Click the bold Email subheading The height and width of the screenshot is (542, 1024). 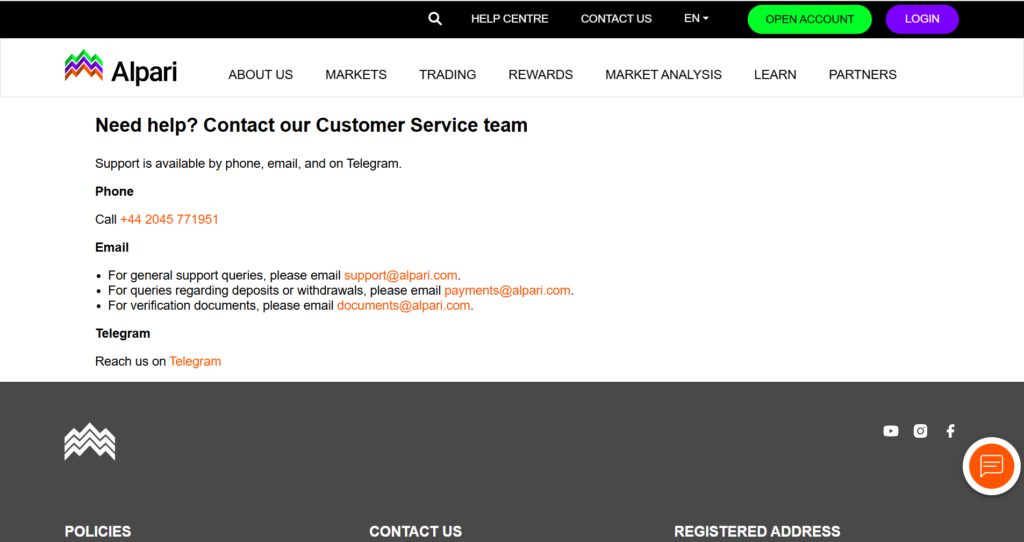coord(112,247)
